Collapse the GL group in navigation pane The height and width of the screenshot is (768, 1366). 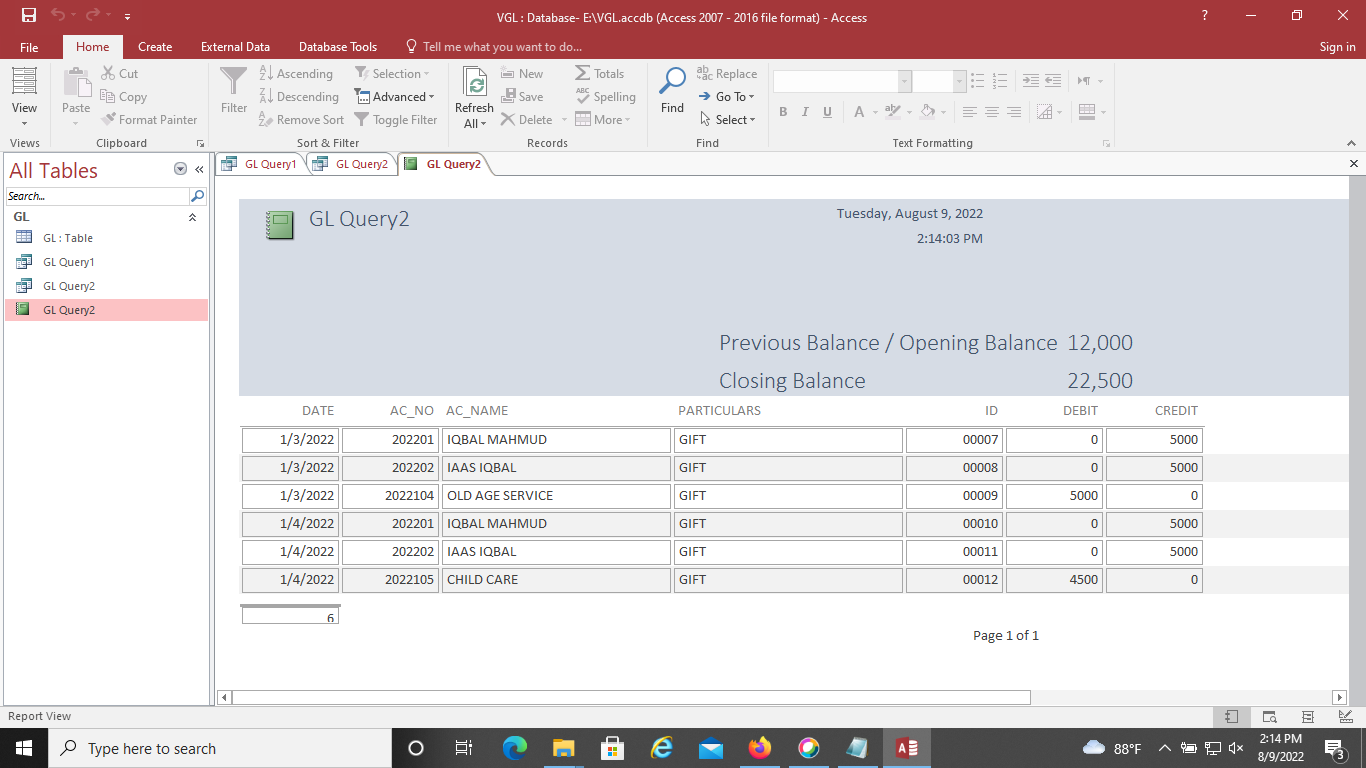click(x=193, y=217)
